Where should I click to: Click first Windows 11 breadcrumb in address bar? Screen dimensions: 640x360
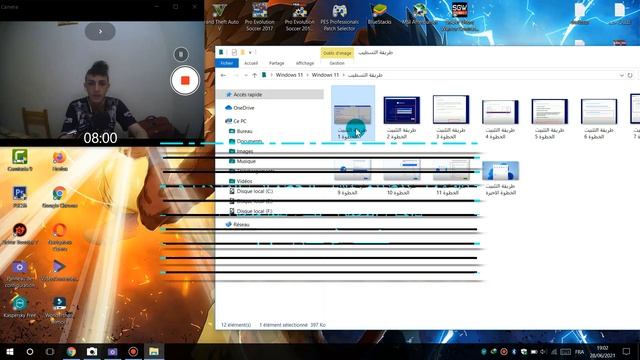pyautogui.click(x=289, y=75)
